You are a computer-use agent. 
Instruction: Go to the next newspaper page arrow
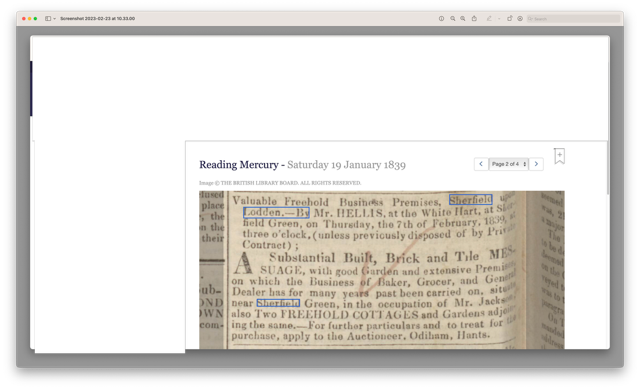click(536, 164)
